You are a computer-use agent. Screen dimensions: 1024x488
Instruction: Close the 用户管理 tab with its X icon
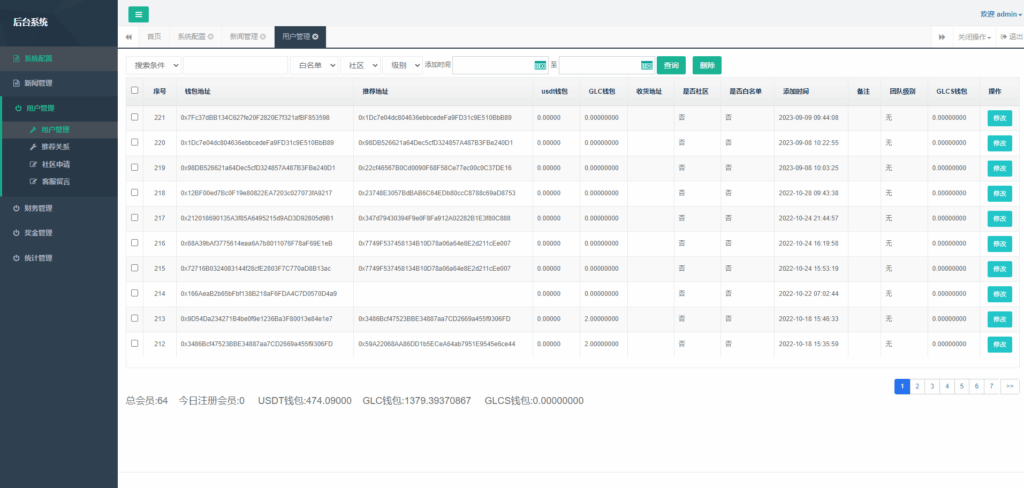[x=316, y=37]
